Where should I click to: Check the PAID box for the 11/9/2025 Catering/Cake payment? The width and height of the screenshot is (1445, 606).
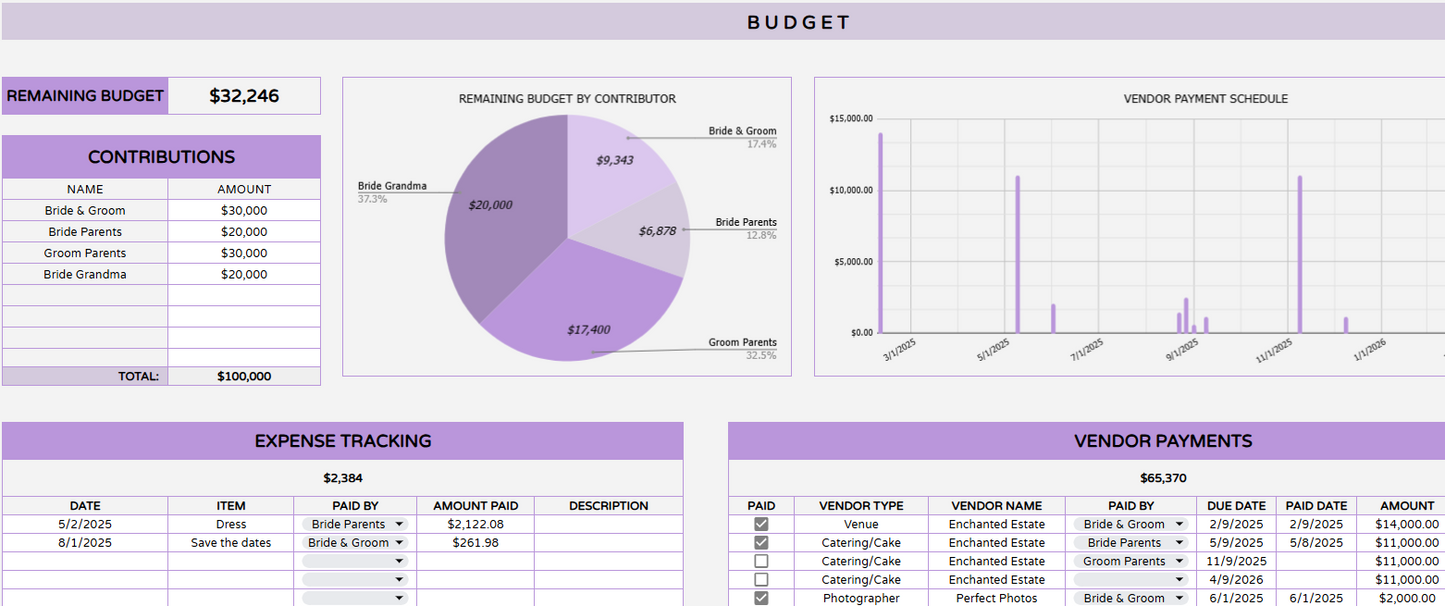pyautogui.click(x=760, y=561)
